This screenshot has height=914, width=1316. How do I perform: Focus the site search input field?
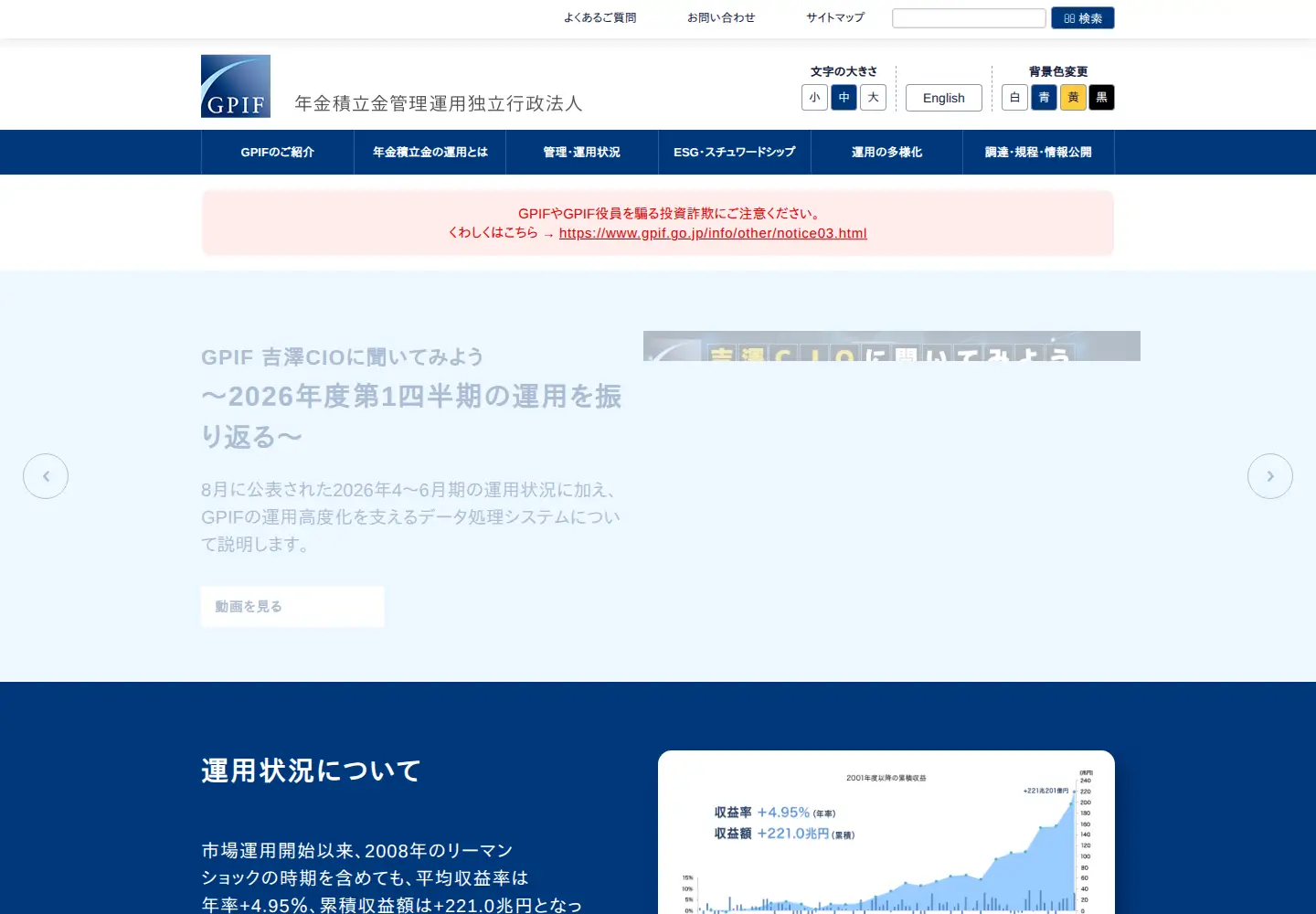point(969,18)
